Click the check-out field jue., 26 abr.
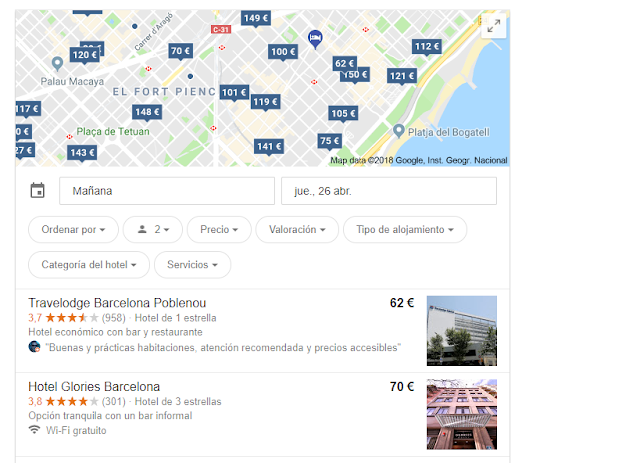This screenshot has width=640, height=463. click(389, 191)
